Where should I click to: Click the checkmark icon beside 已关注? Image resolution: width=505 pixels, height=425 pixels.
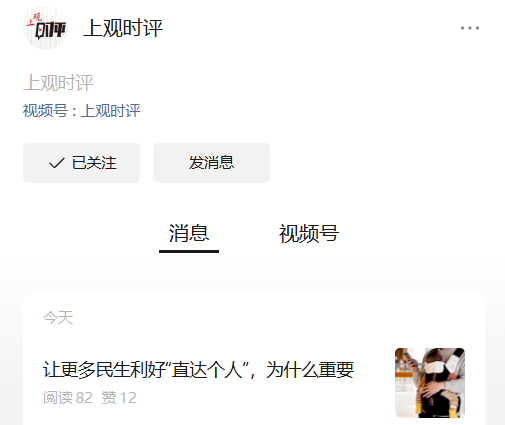pos(57,163)
